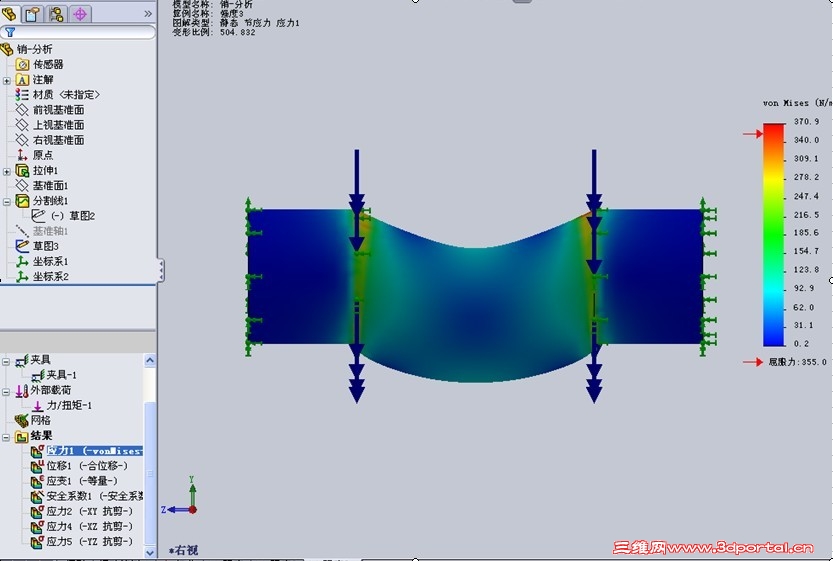Viewport: 833px width, 561px height.
Task: Collapse the 结果 results folder
Action: (x=6, y=438)
